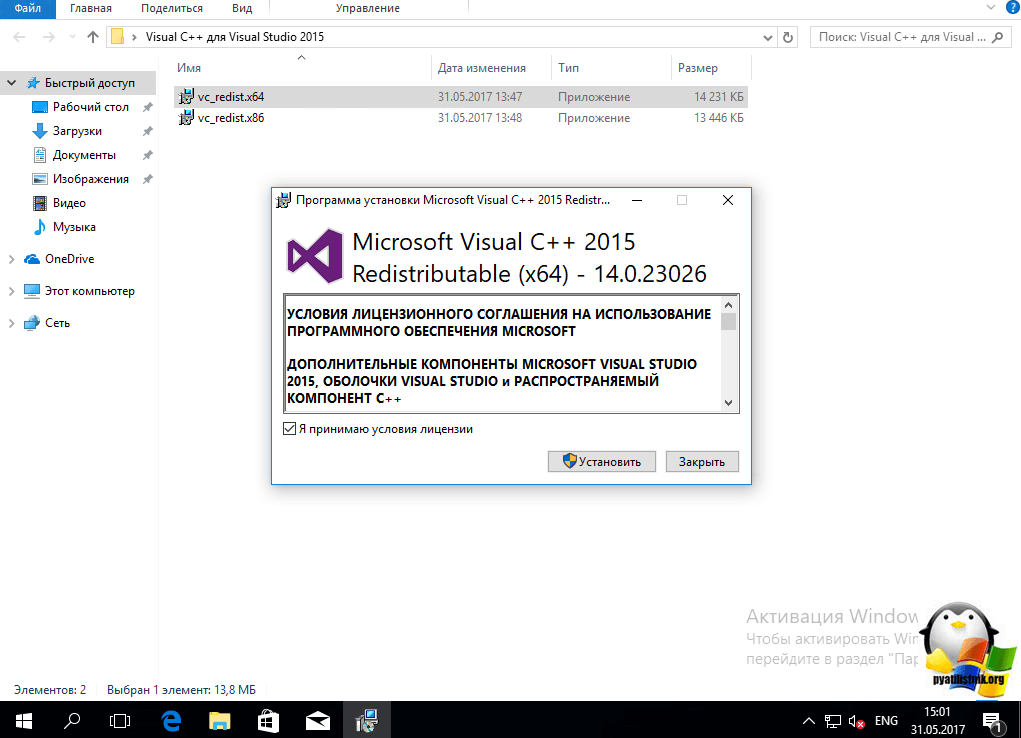This screenshot has height=738, width=1021.
Task: Click Установить to install redistributable
Action: tap(602, 461)
